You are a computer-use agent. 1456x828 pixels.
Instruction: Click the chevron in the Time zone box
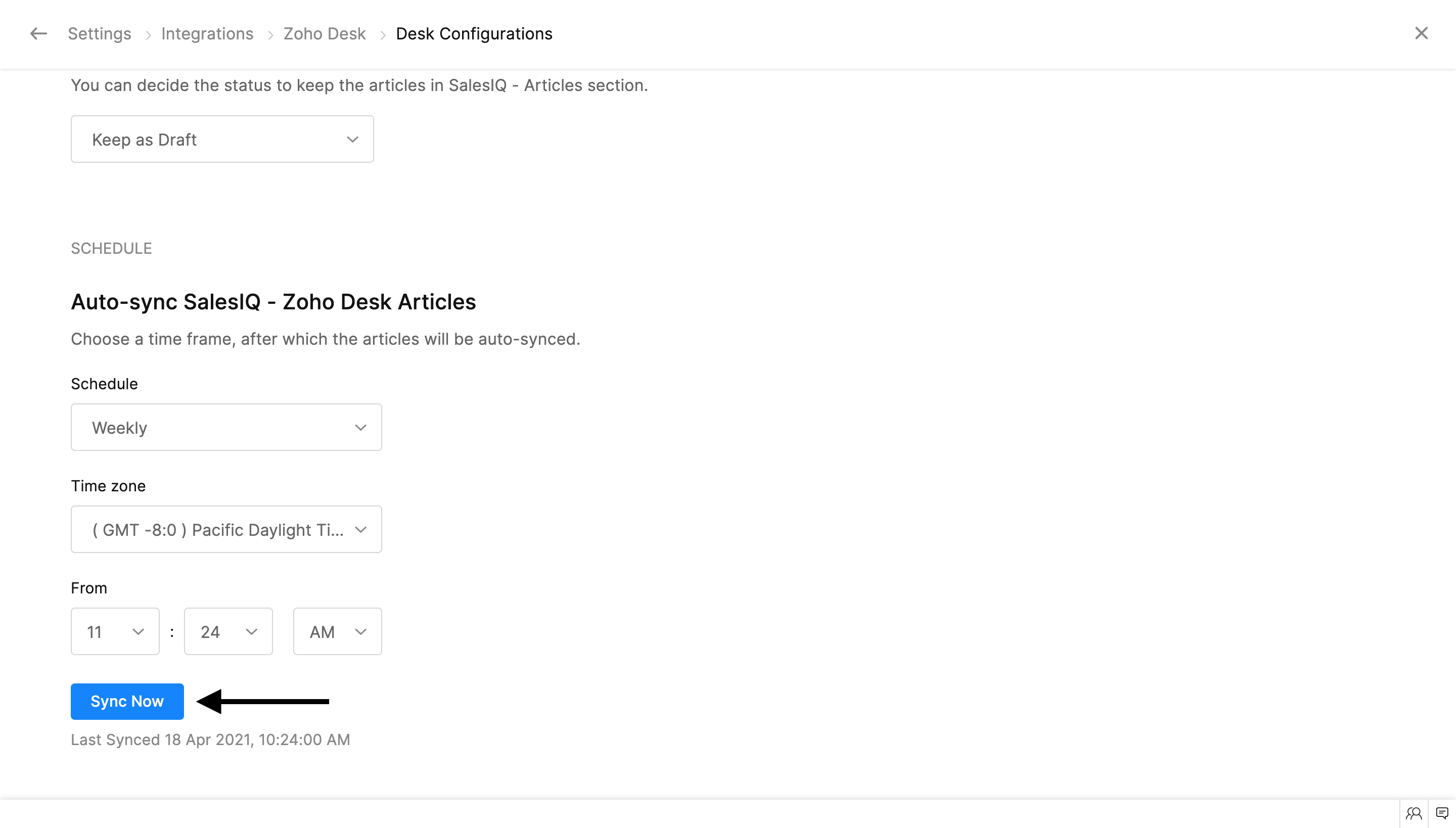[360, 529]
